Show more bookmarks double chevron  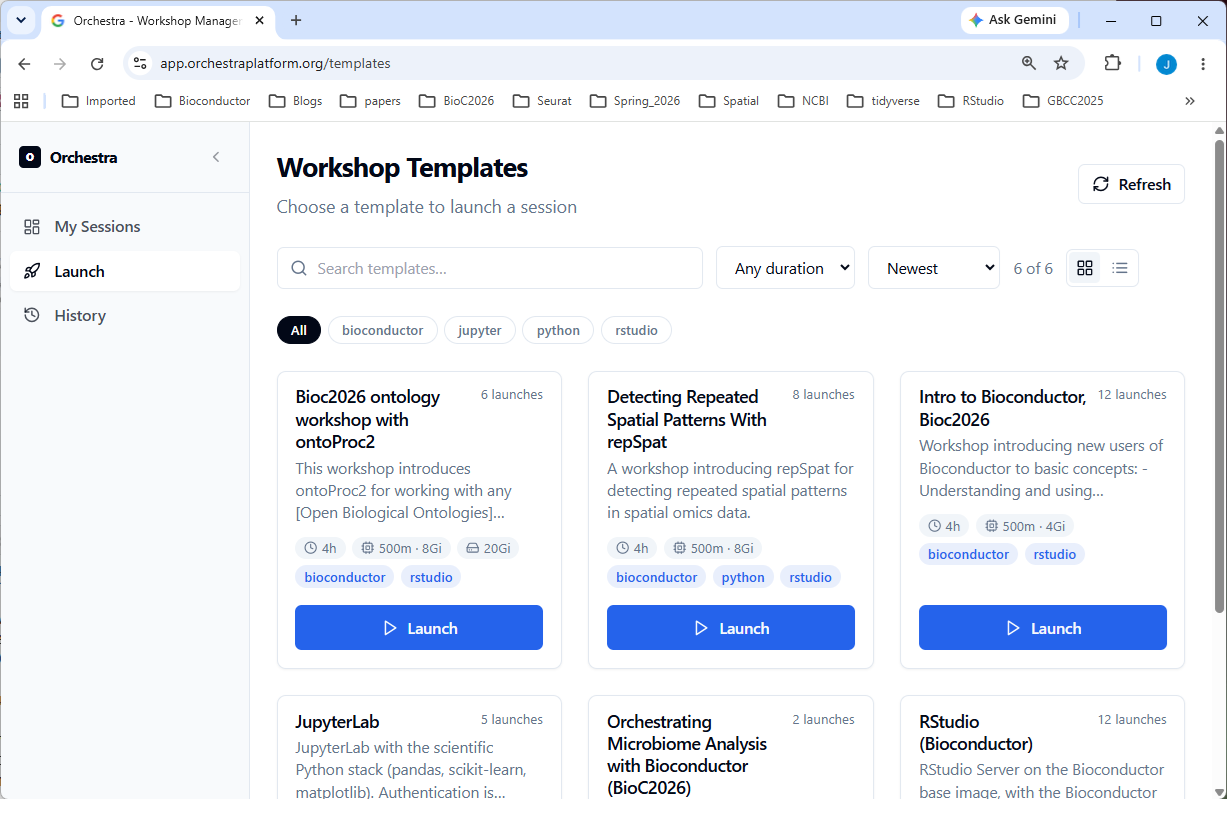tap(1190, 101)
